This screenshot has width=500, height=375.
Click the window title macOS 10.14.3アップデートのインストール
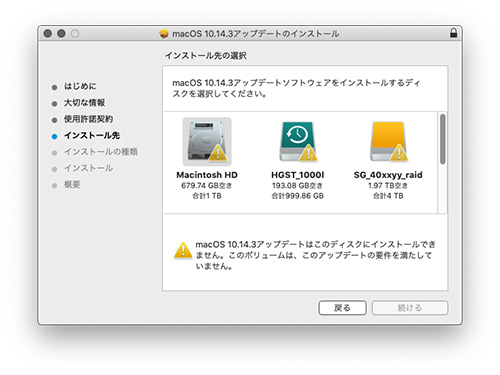coord(256,34)
